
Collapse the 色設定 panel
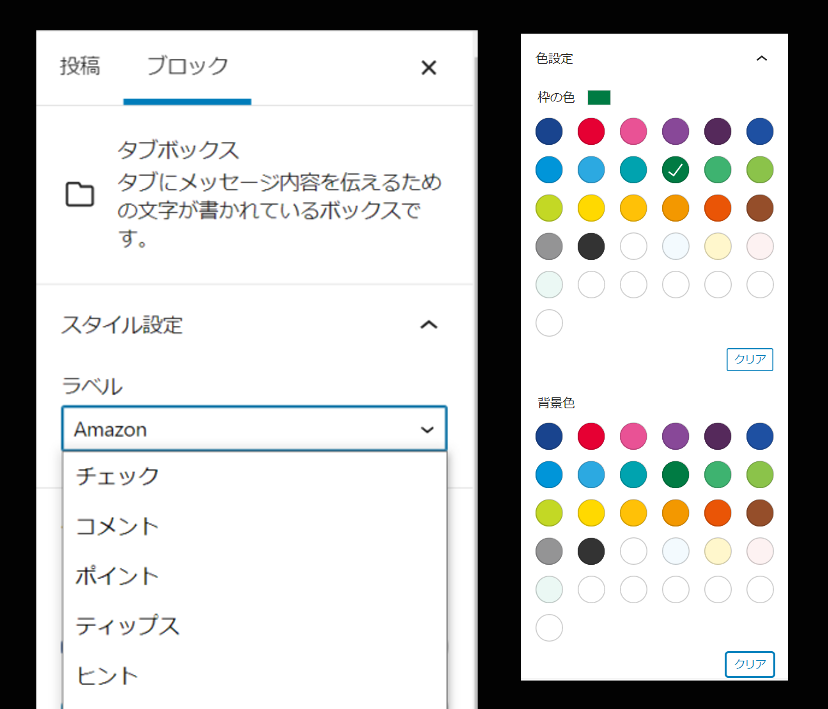tap(761, 59)
